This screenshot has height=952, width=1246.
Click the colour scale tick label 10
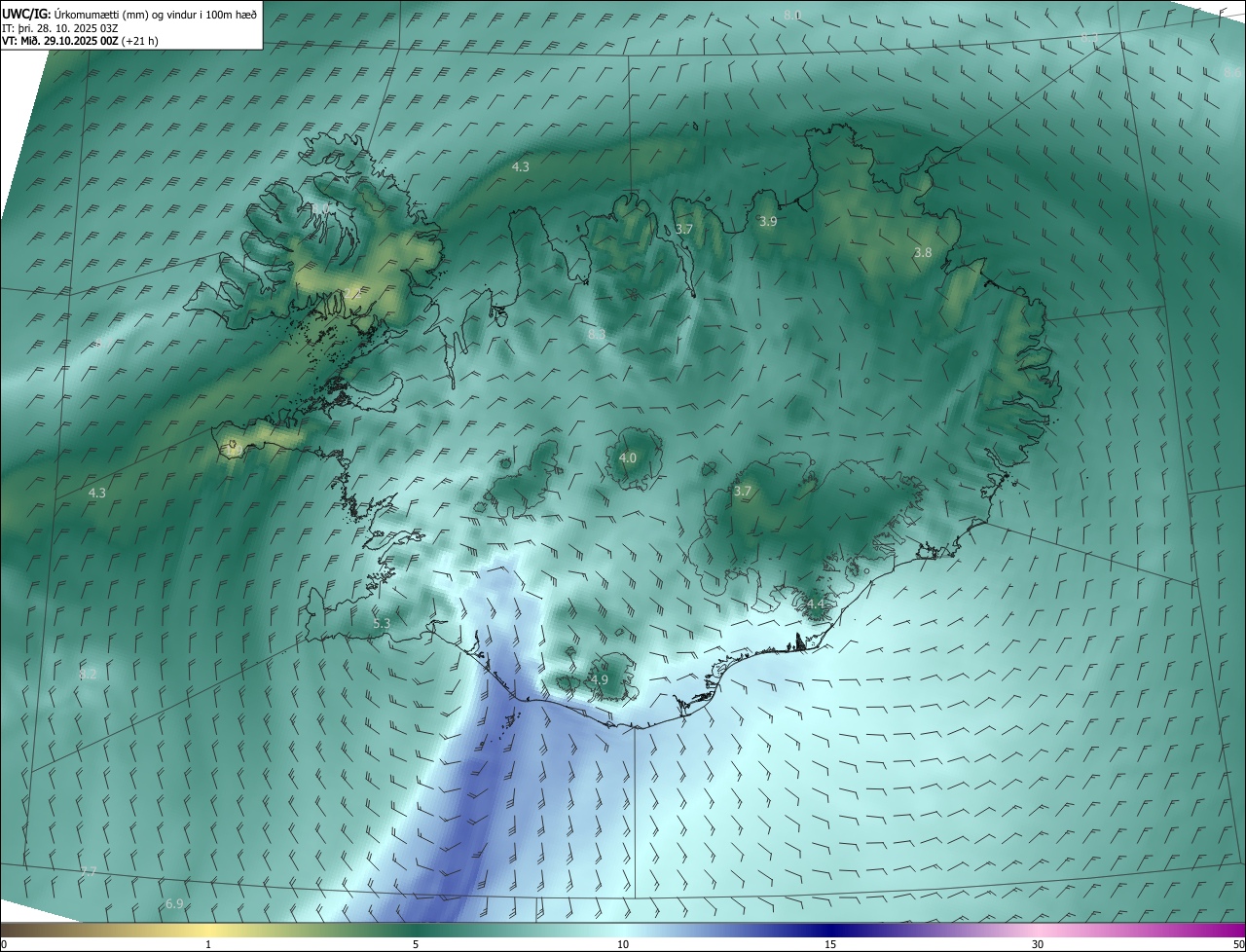point(623,945)
